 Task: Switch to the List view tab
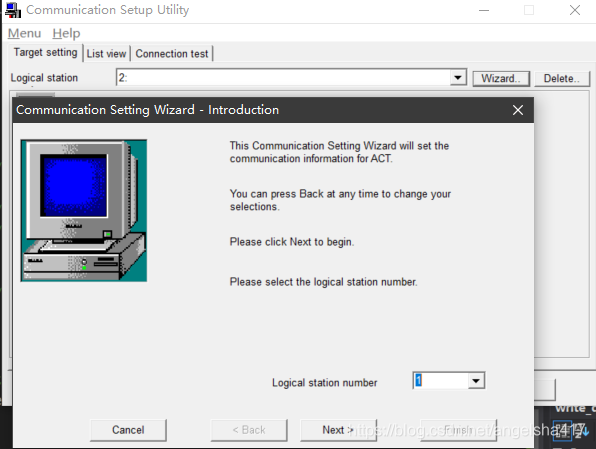click(x=106, y=54)
